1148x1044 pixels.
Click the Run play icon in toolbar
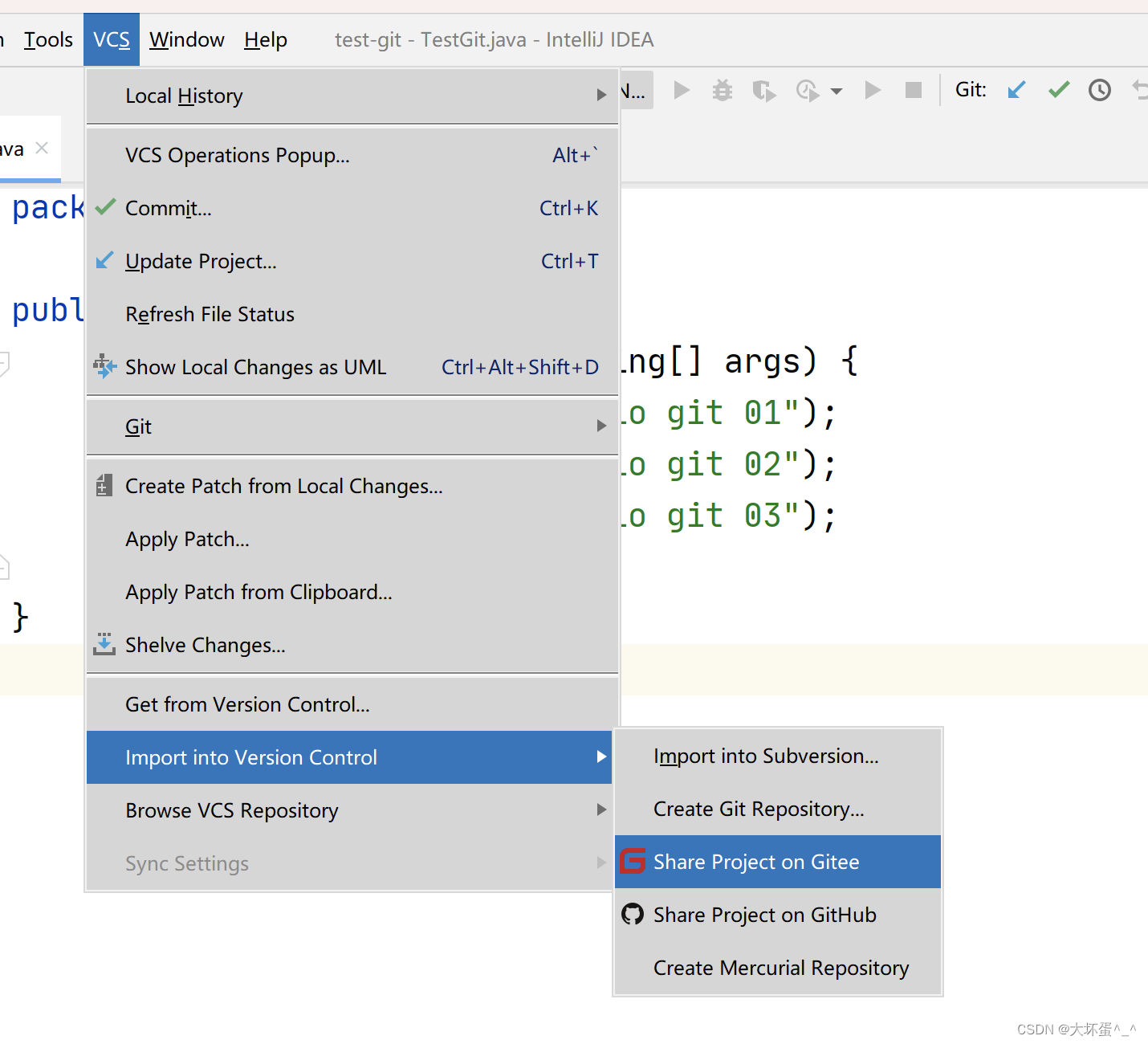tap(682, 90)
